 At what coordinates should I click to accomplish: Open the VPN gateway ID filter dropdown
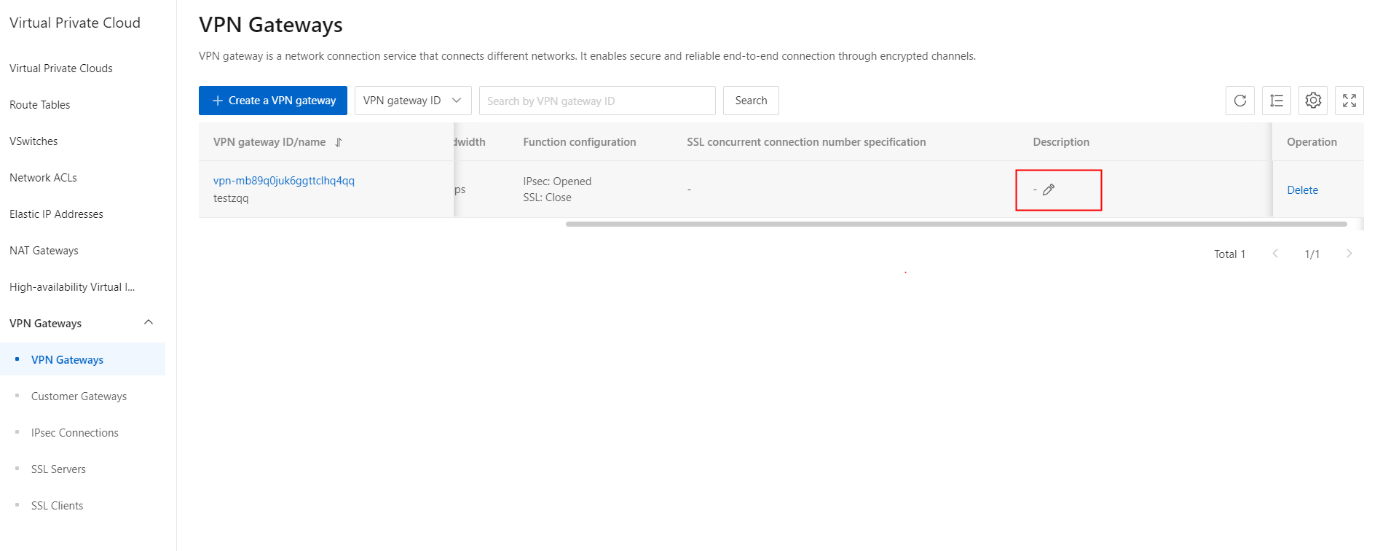click(x=413, y=100)
